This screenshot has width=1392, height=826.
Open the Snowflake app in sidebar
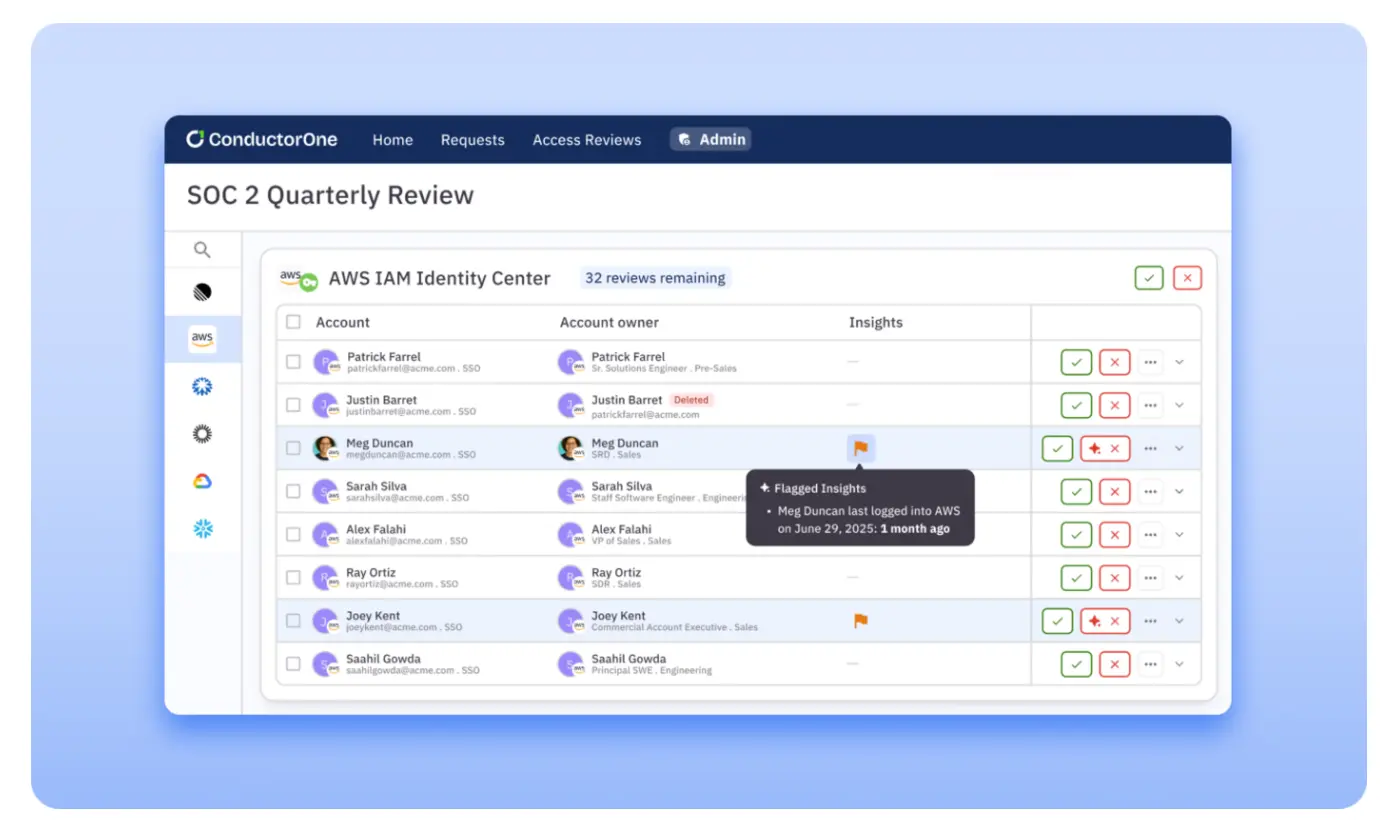[202, 529]
